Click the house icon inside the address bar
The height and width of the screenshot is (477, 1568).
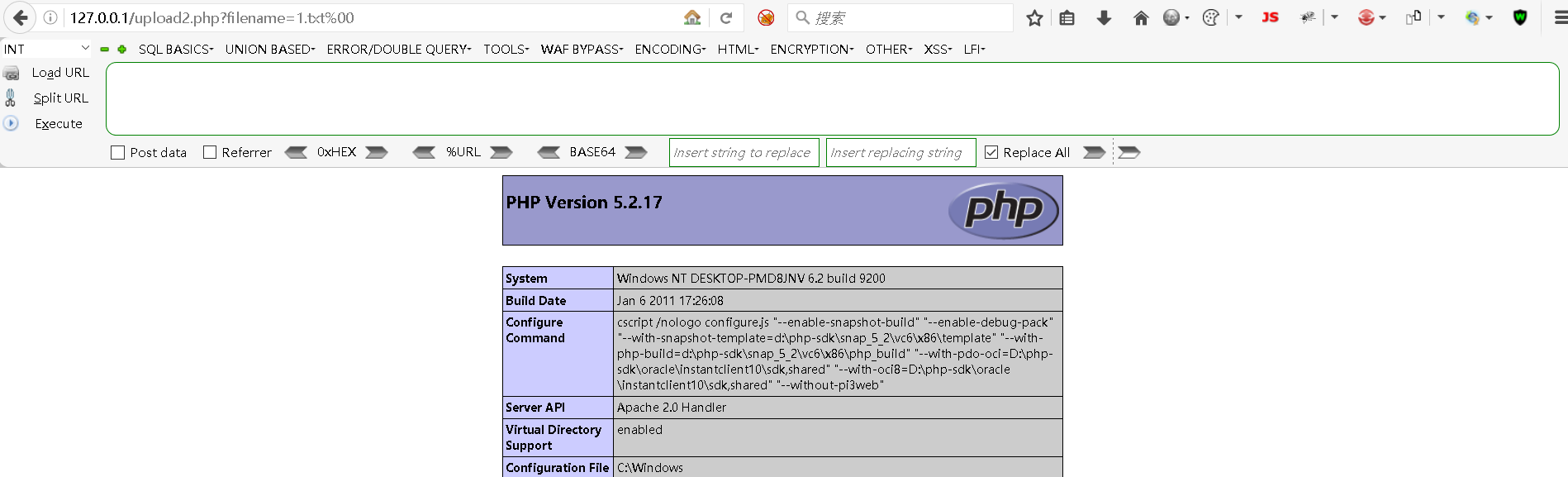pyautogui.click(x=692, y=17)
